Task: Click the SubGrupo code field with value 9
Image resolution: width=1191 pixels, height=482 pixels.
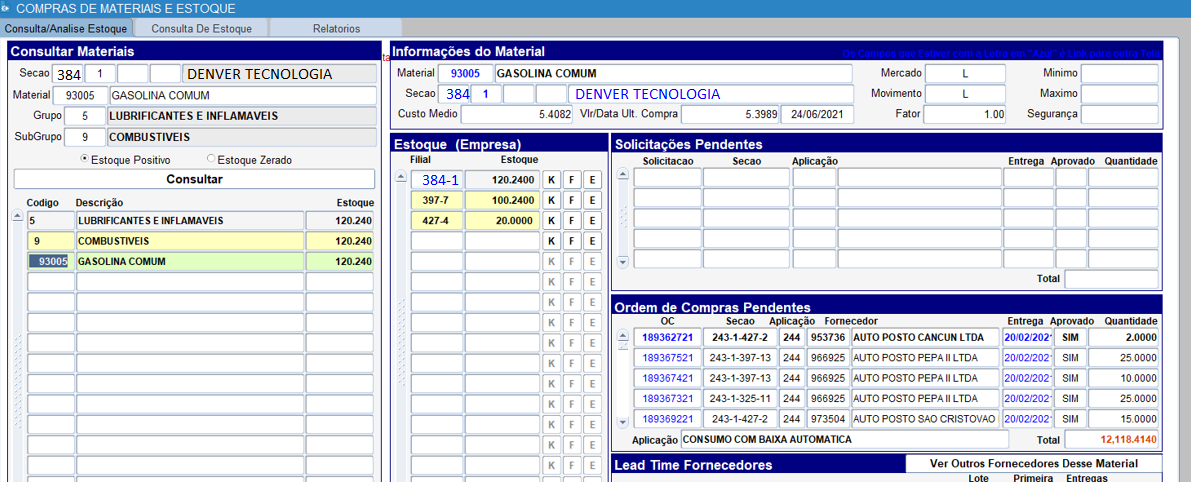Action: tap(84, 137)
